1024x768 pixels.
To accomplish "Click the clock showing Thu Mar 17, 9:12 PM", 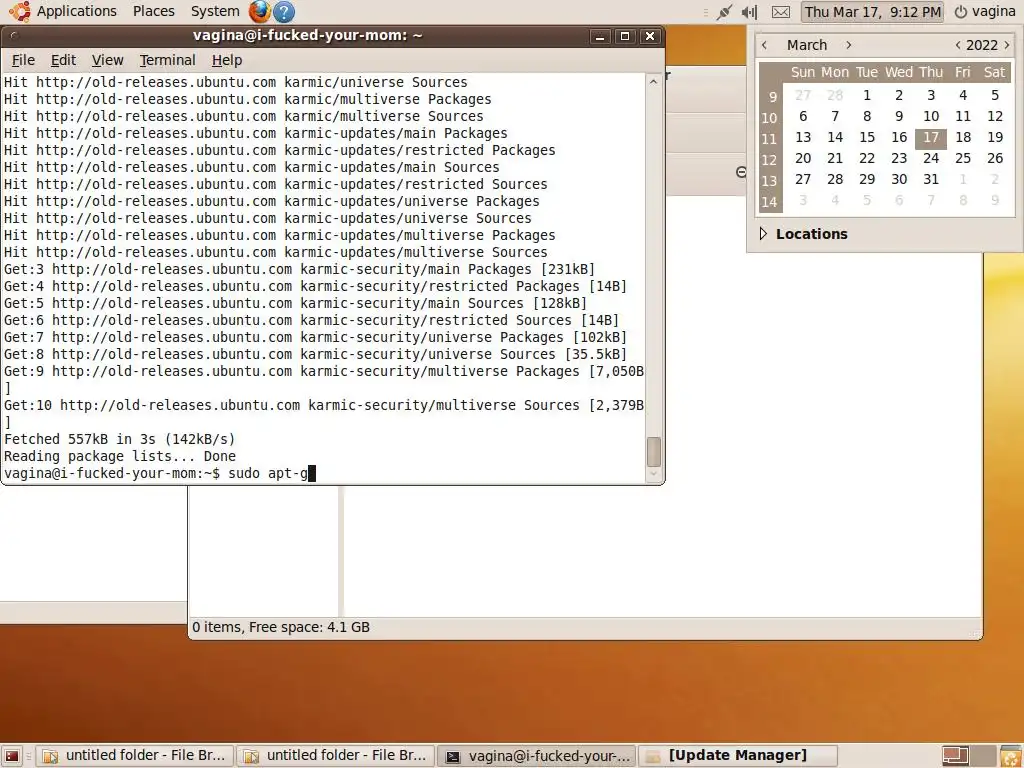I will tap(872, 12).
